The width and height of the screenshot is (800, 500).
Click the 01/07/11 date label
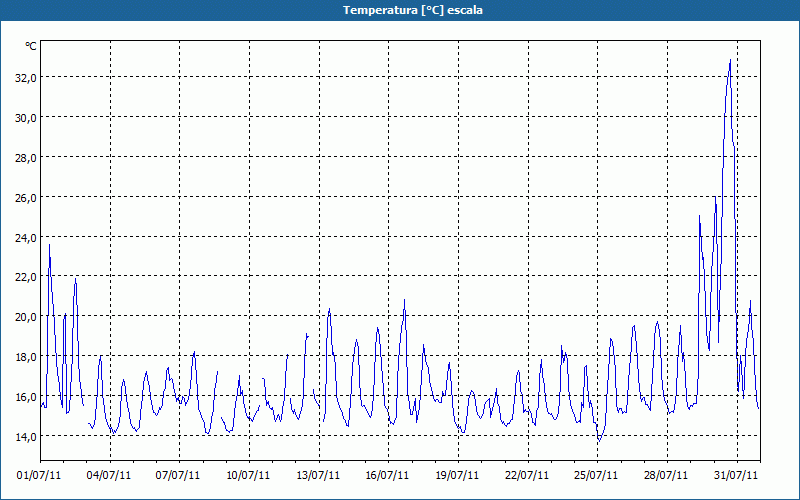click(39, 476)
